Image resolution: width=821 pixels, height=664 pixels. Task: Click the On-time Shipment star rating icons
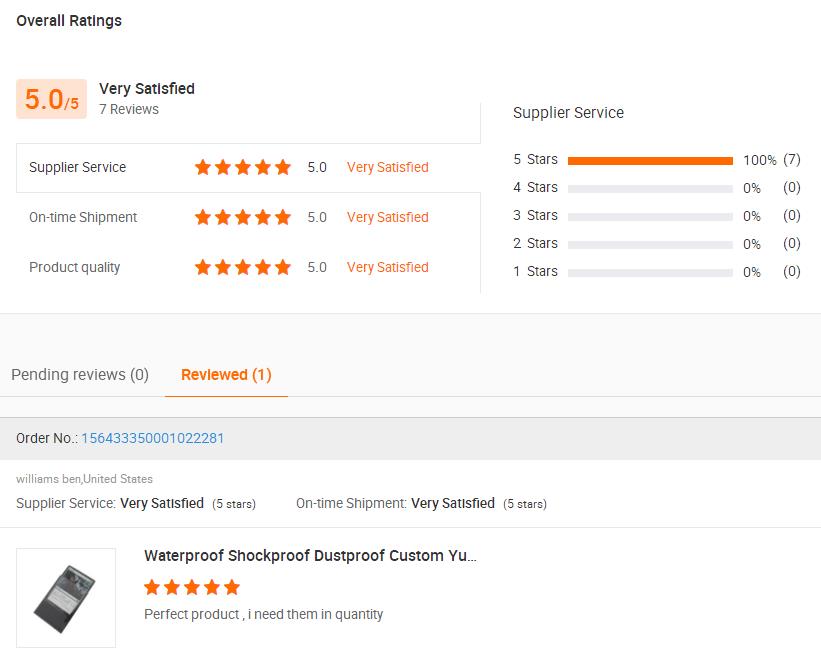click(242, 217)
